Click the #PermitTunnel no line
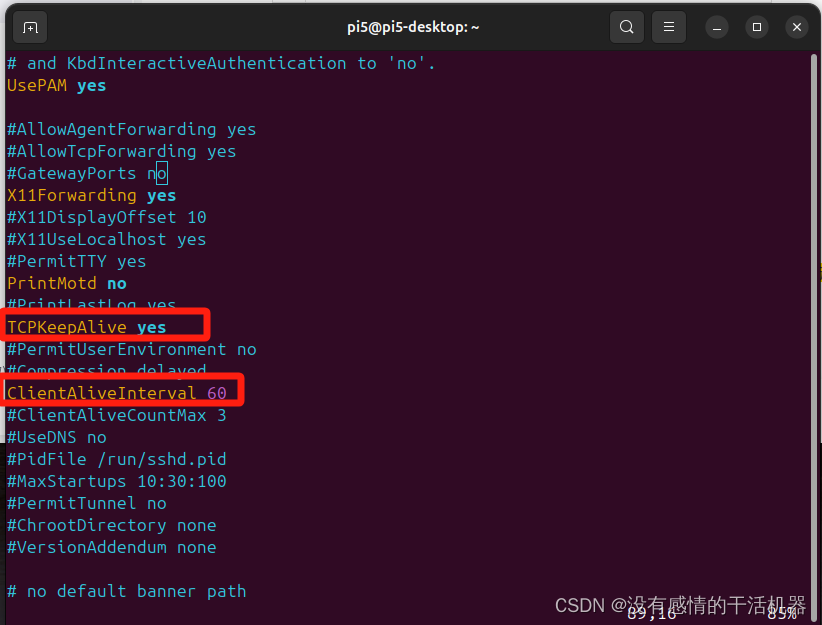Screen dimensions: 822x625 pyautogui.click(x=85, y=503)
